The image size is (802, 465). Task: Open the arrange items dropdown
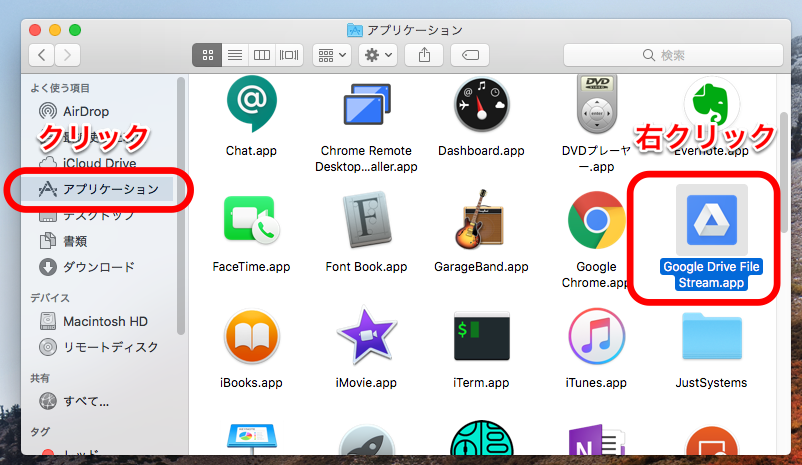pos(331,54)
